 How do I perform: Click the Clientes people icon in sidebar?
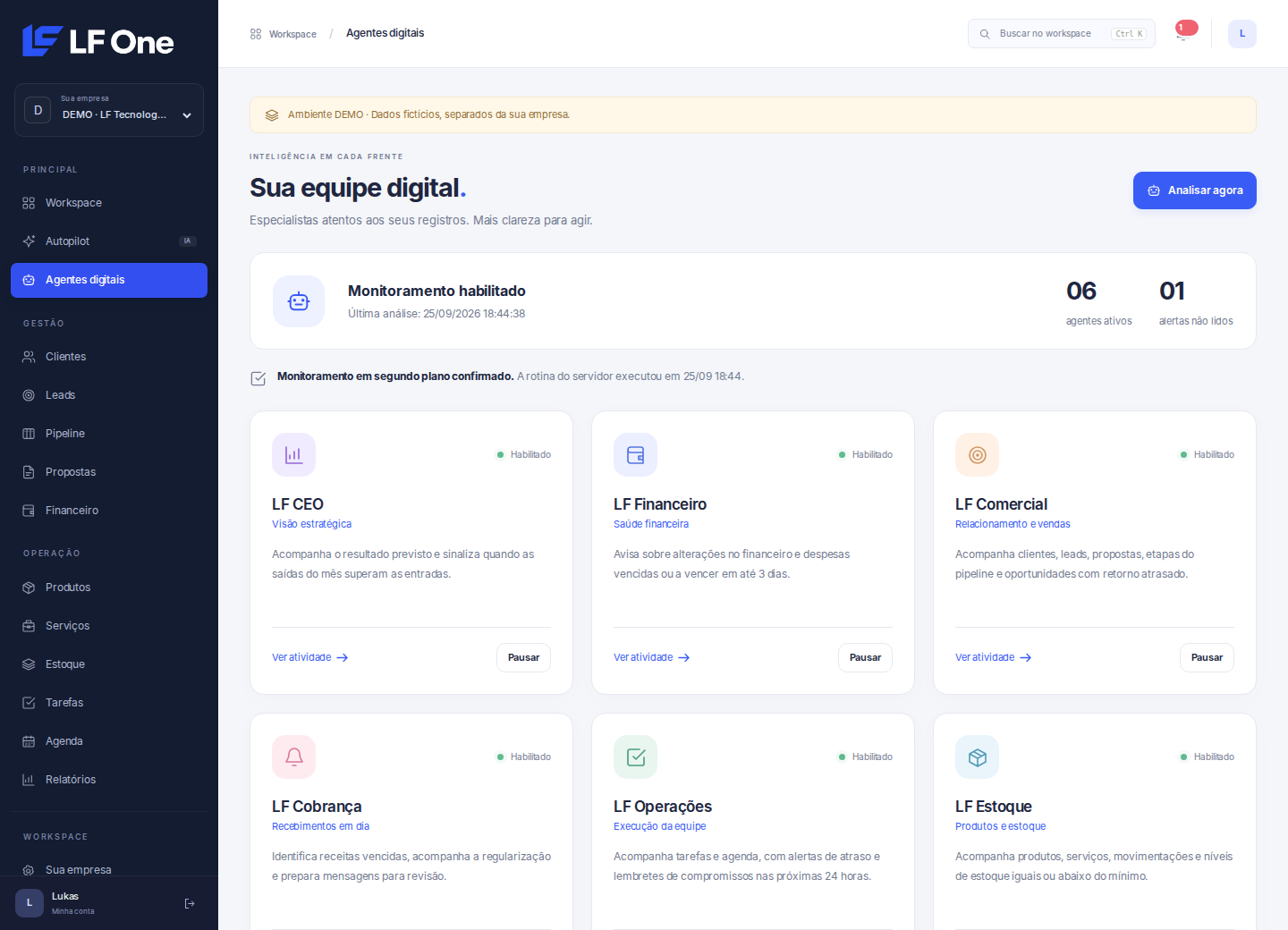(x=29, y=357)
